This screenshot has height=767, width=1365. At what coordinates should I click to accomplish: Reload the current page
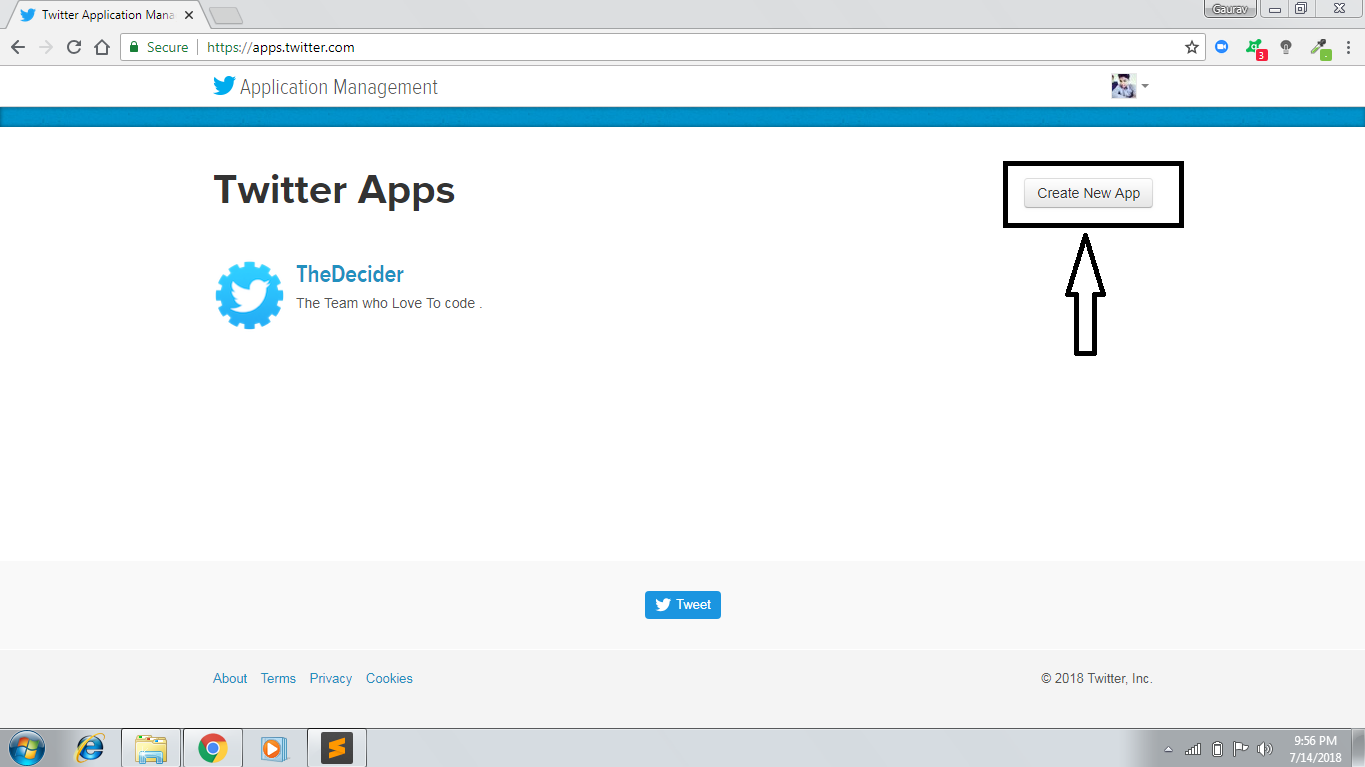pos(73,47)
